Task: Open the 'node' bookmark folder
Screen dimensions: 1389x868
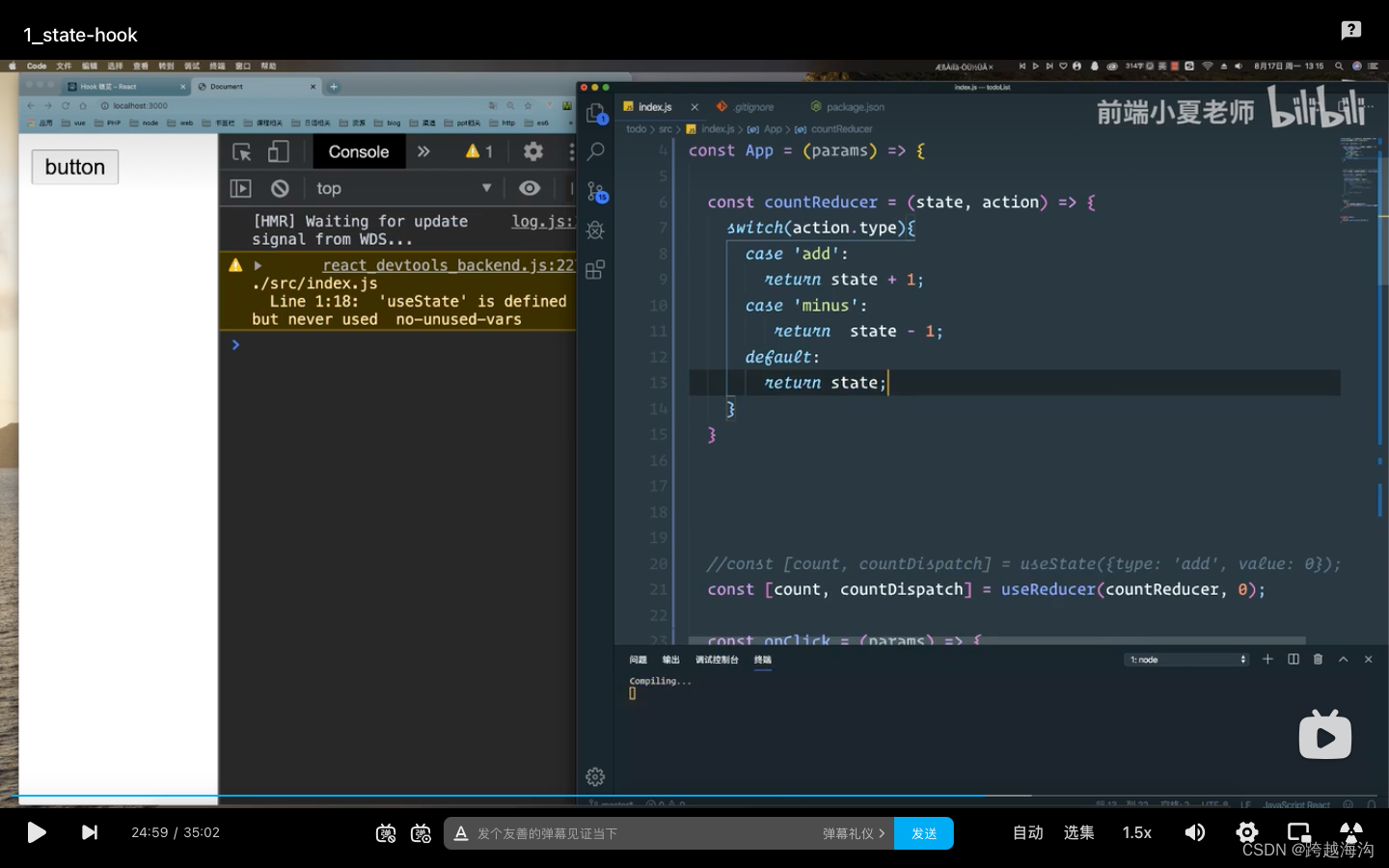Action: pyautogui.click(x=145, y=123)
